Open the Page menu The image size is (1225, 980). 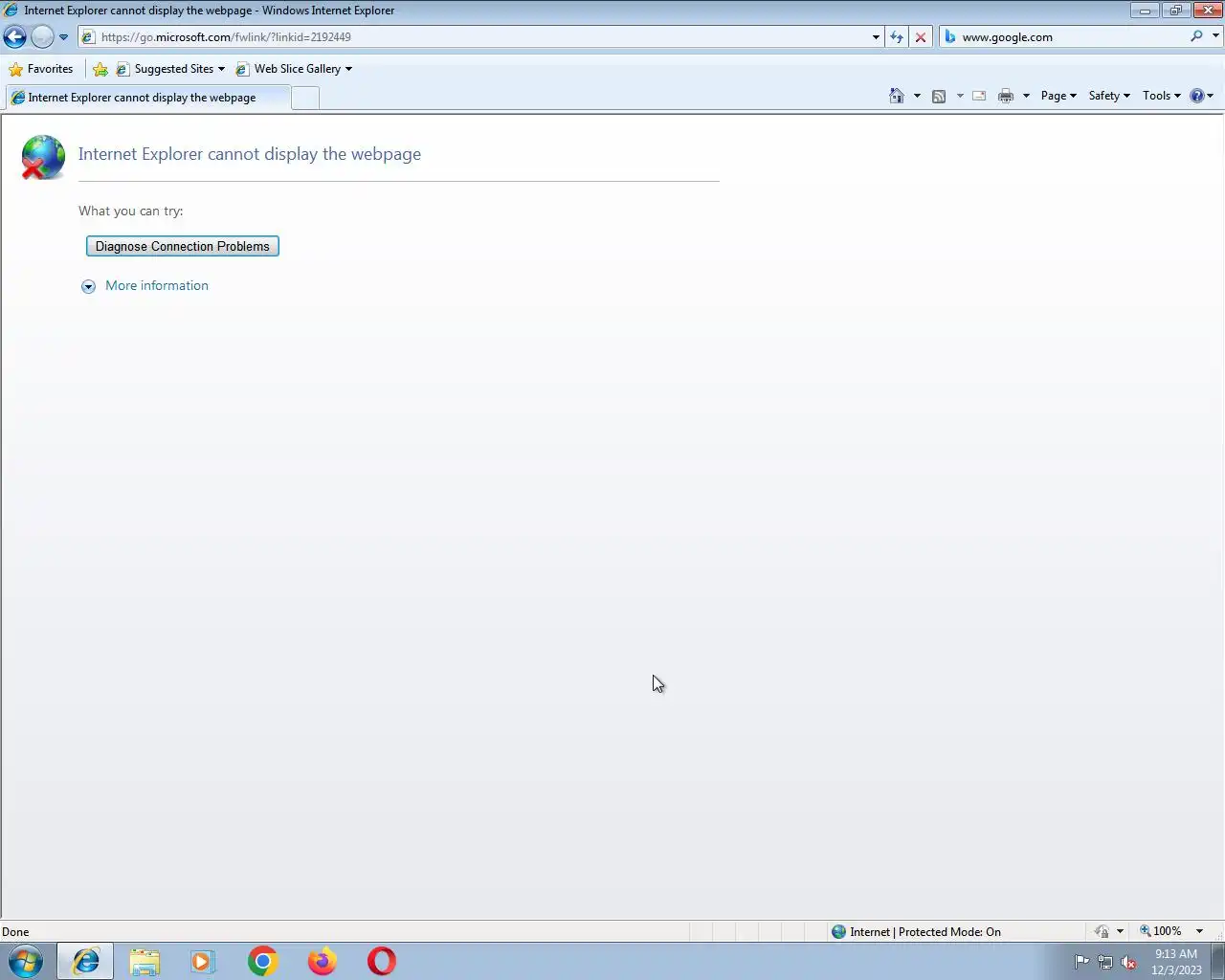pos(1058,96)
